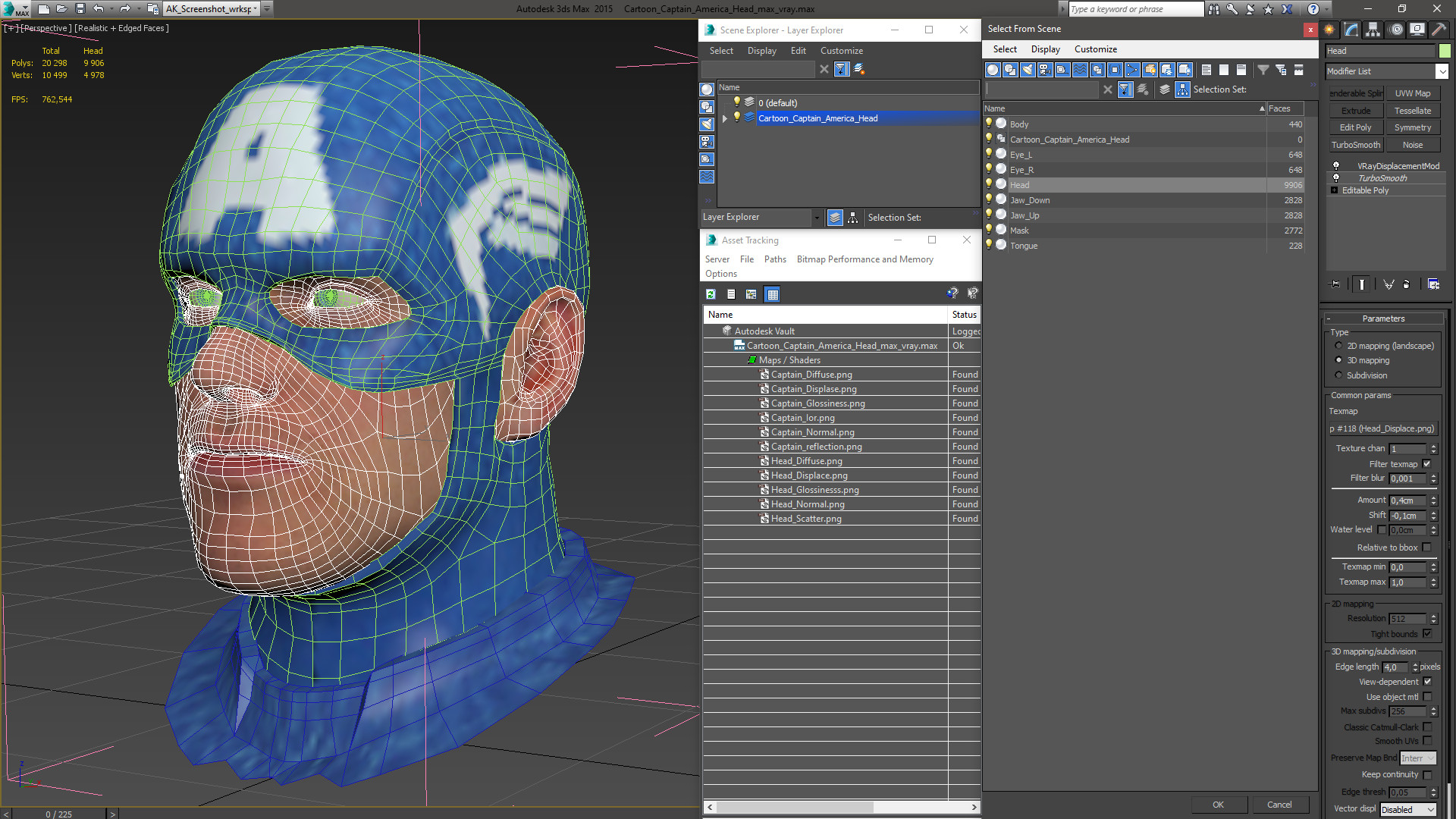
Task: Click the TurboSmooth modifier icon
Action: click(1337, 178)
